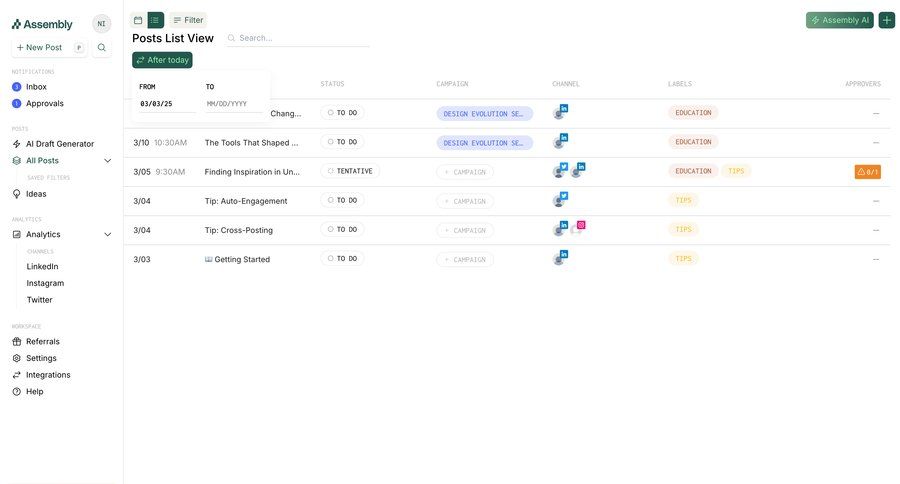Click TIPS label of Finding Inspiration post
The image size is (900, 484).
click(x=736, y=171)
